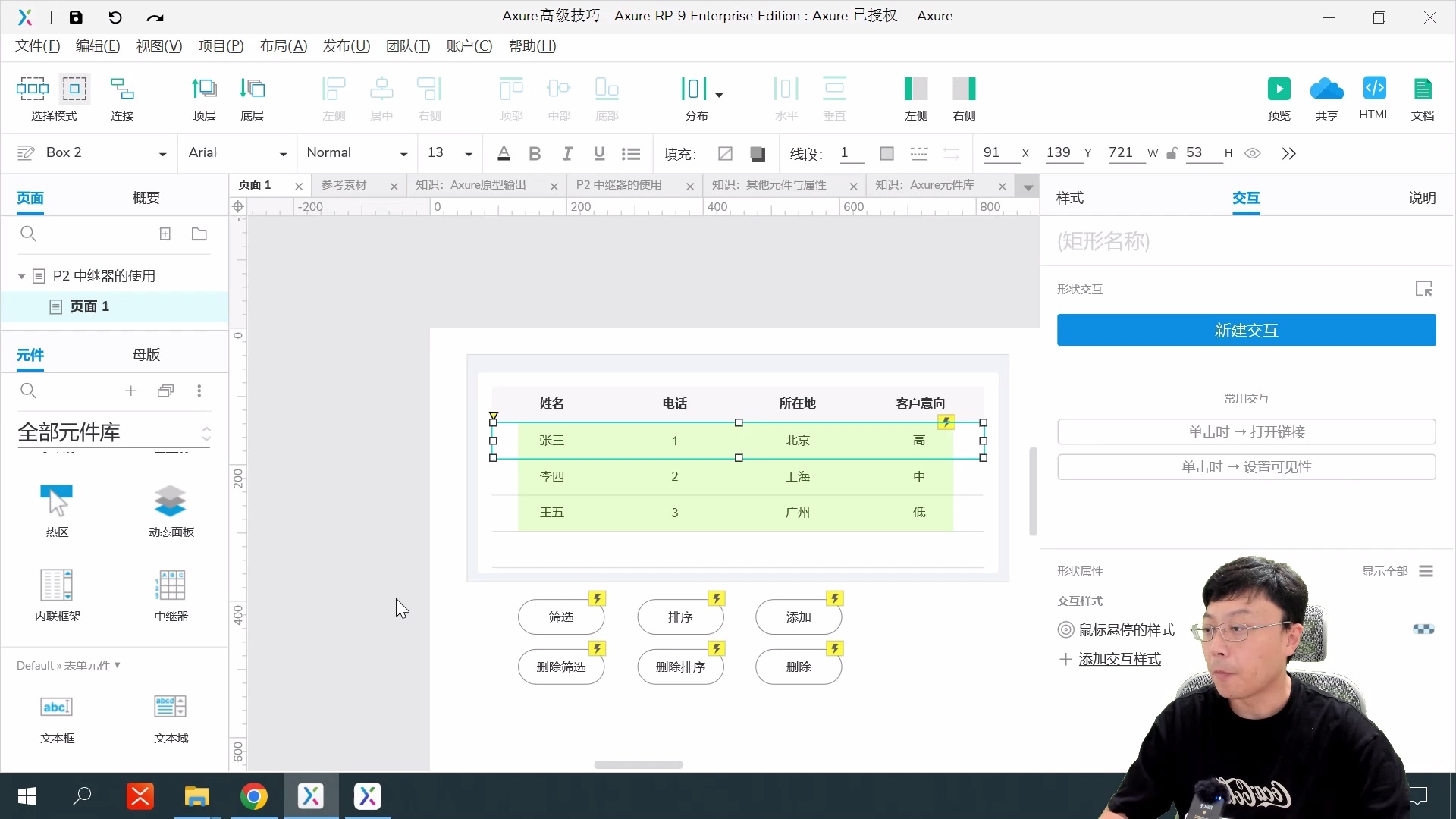
Task: Toggle the lock ratio padlock
Action: coord(1172,153)
